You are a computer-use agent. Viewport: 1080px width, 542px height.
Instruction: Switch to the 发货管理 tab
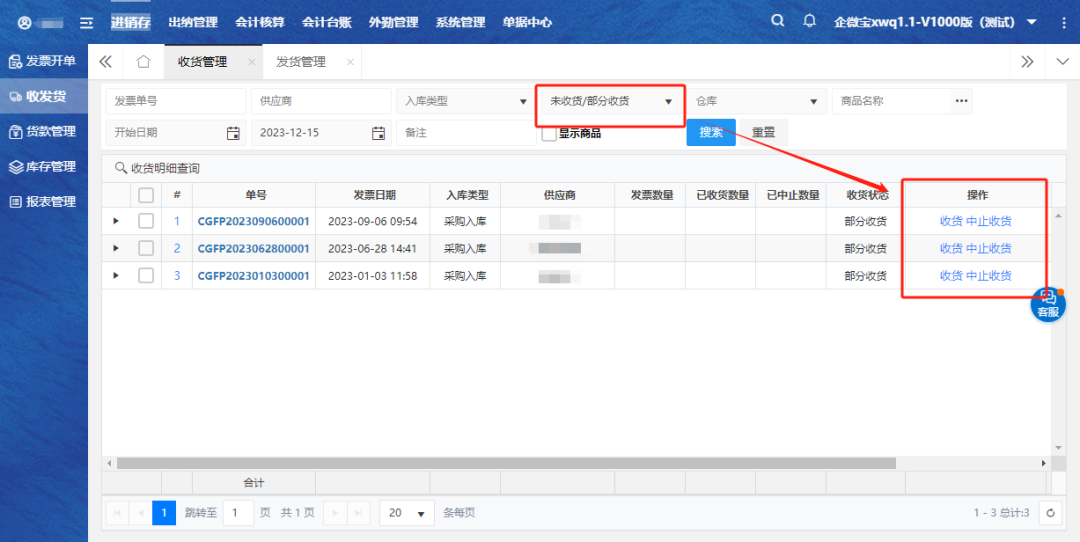pyautogui.click(x=301, y=62)
